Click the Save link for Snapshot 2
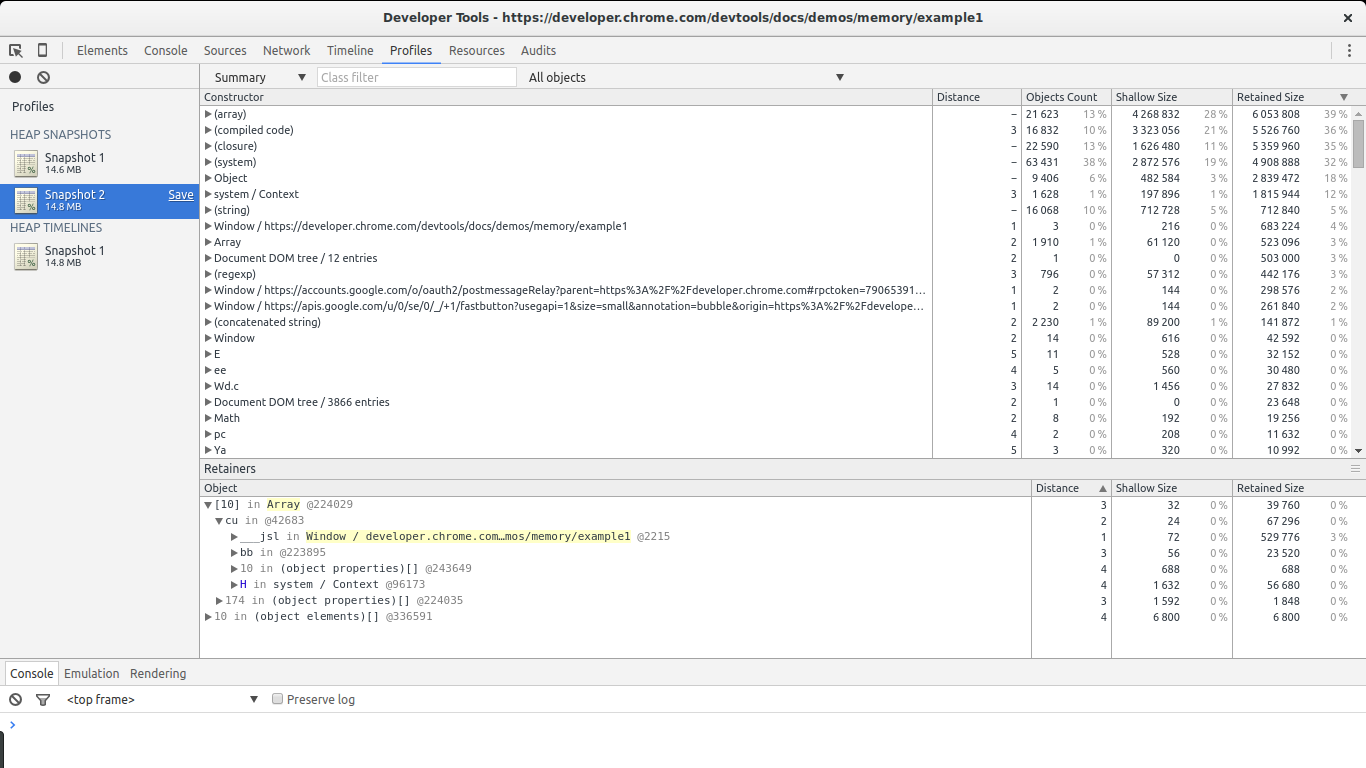 click(x=181, y=195)
